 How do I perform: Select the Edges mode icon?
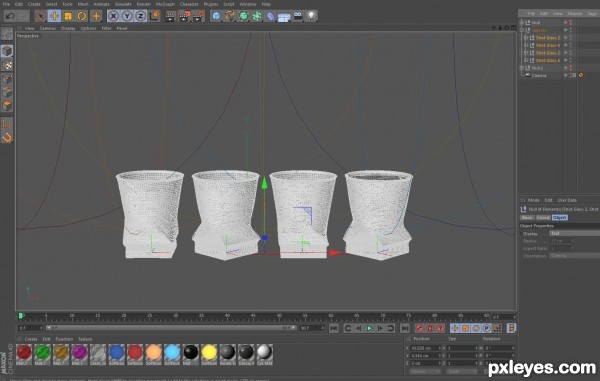7,92
